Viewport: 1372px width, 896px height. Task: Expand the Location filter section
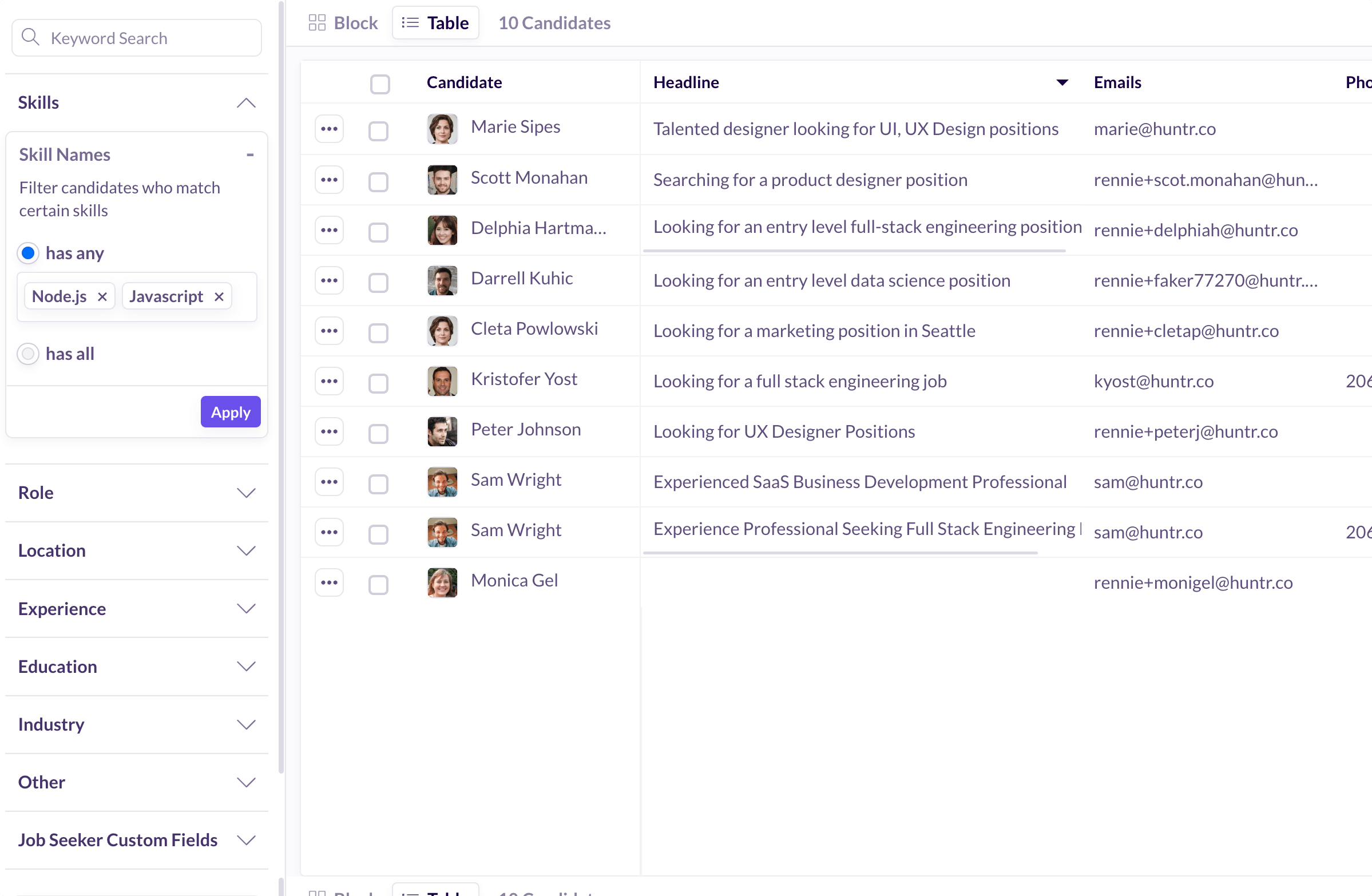[x=245, y=550]
